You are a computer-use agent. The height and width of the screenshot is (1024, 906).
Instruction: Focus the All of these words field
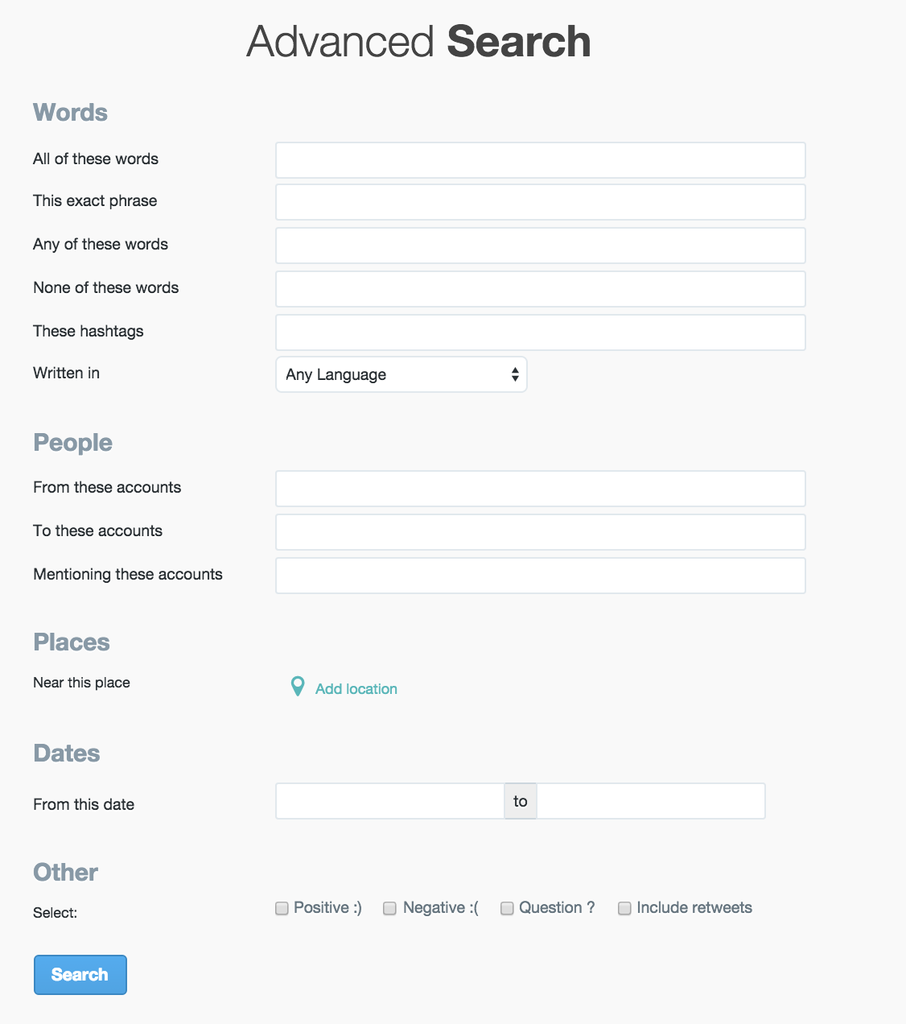coord(540,160)
